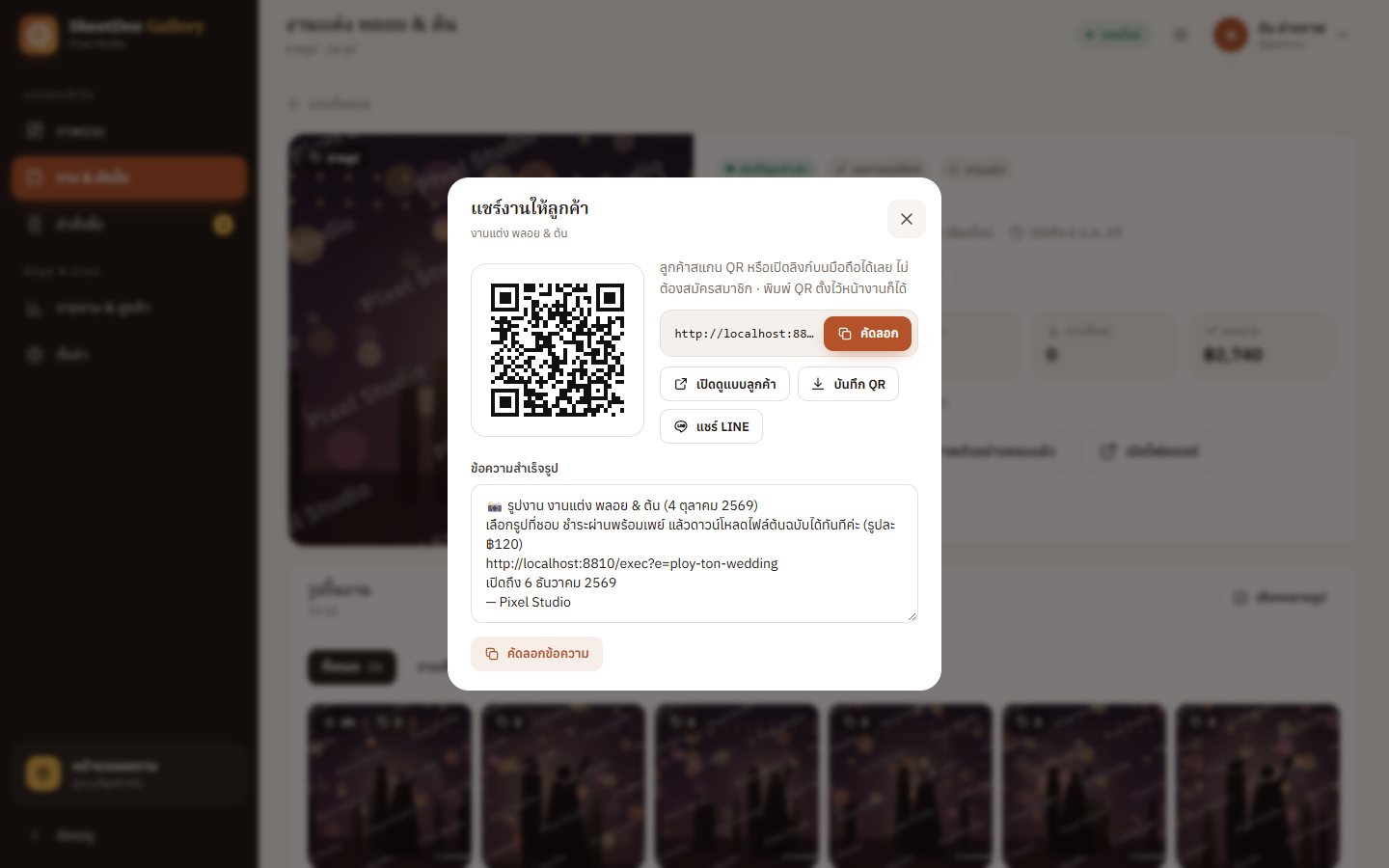Screen dimensions: 1389x868
Task: Click the copy icon on คัดลอกข้อความ
Action: (492, 654)
